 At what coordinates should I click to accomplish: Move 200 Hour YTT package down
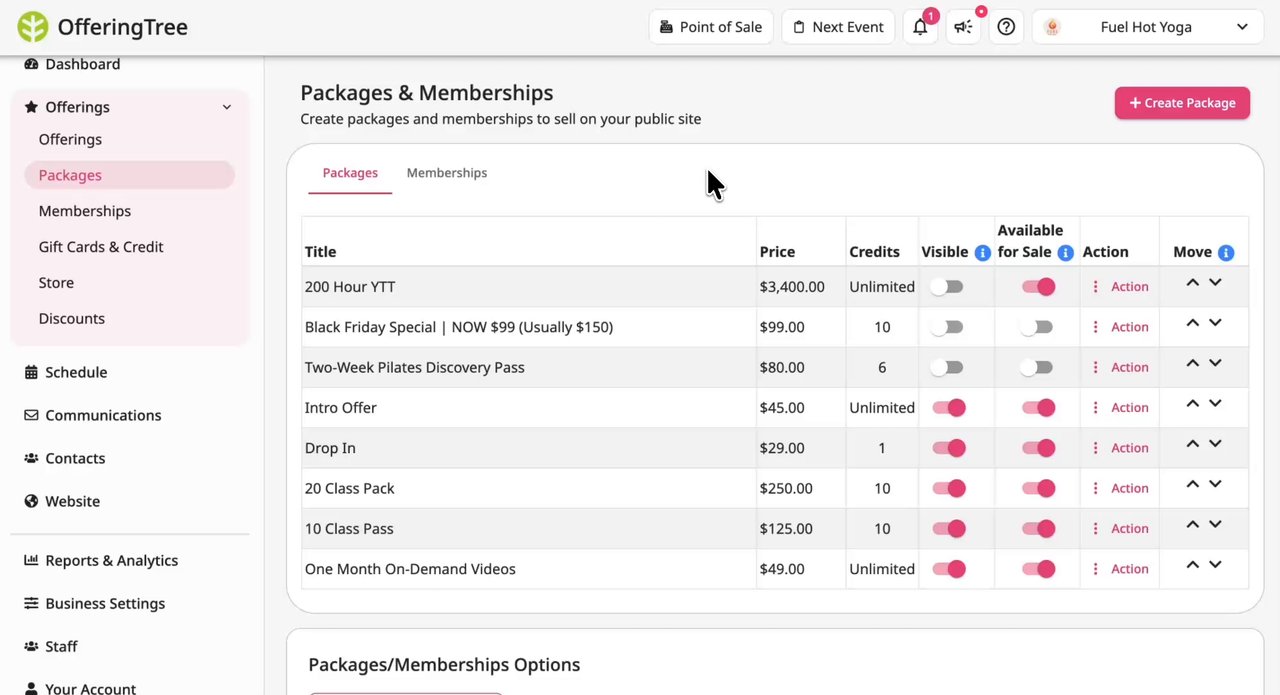pyautogui.click(x=1215, y=283)
